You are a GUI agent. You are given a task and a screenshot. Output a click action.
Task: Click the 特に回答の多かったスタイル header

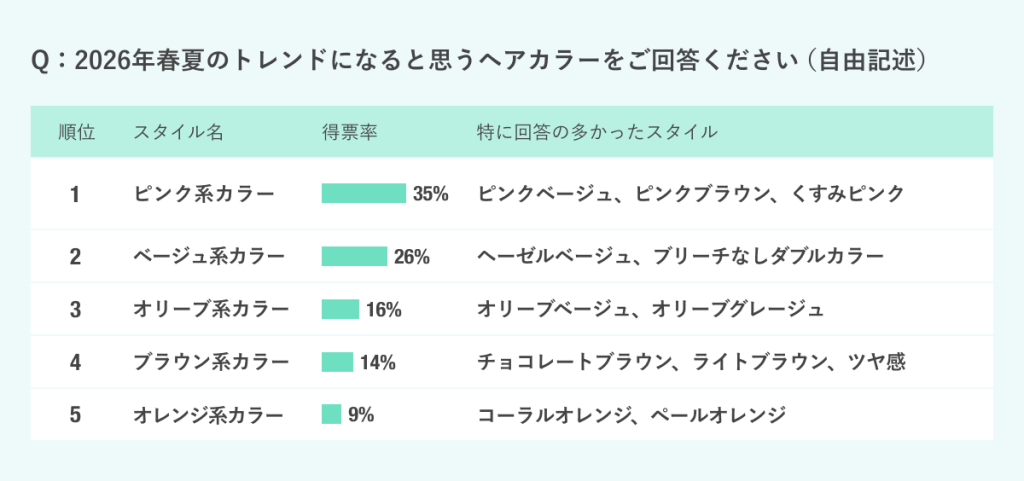[x=597, y=132]
